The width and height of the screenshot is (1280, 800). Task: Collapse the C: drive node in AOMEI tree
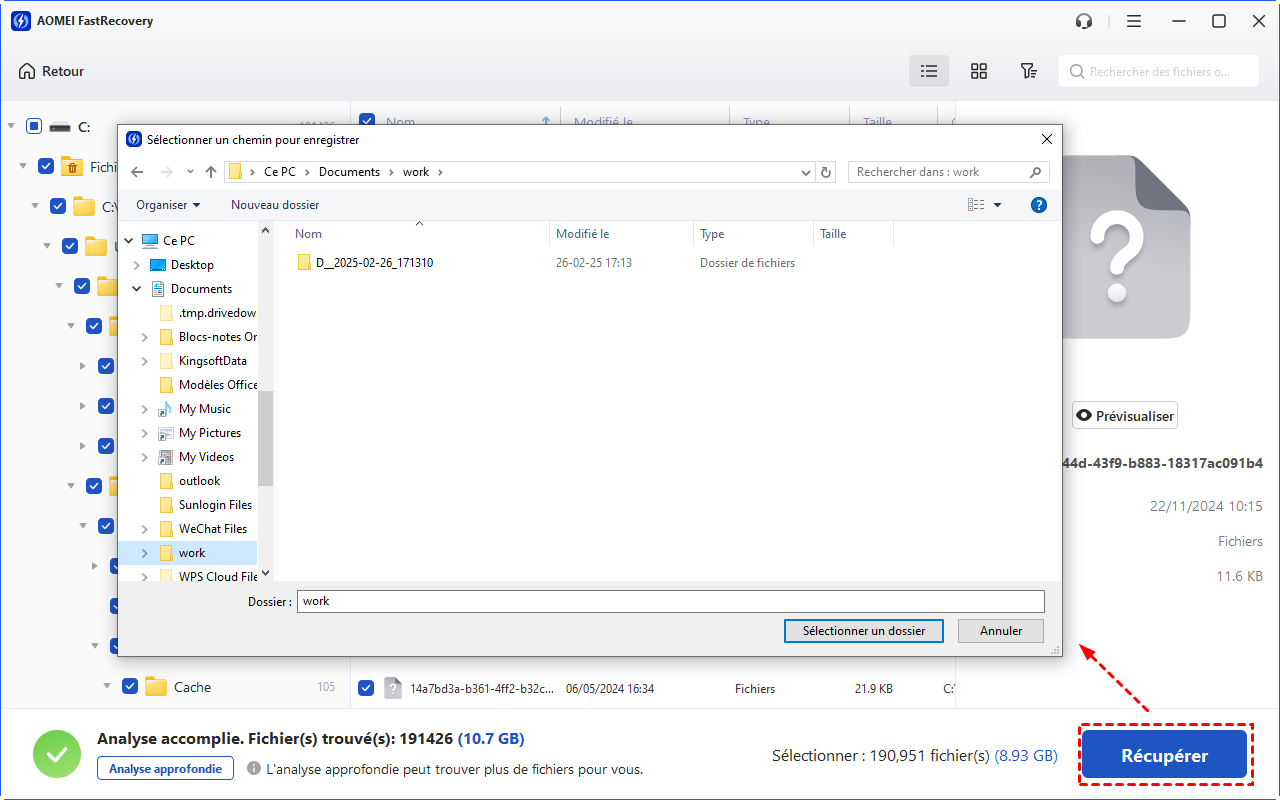pyautogui.click(x=12, y=126)
